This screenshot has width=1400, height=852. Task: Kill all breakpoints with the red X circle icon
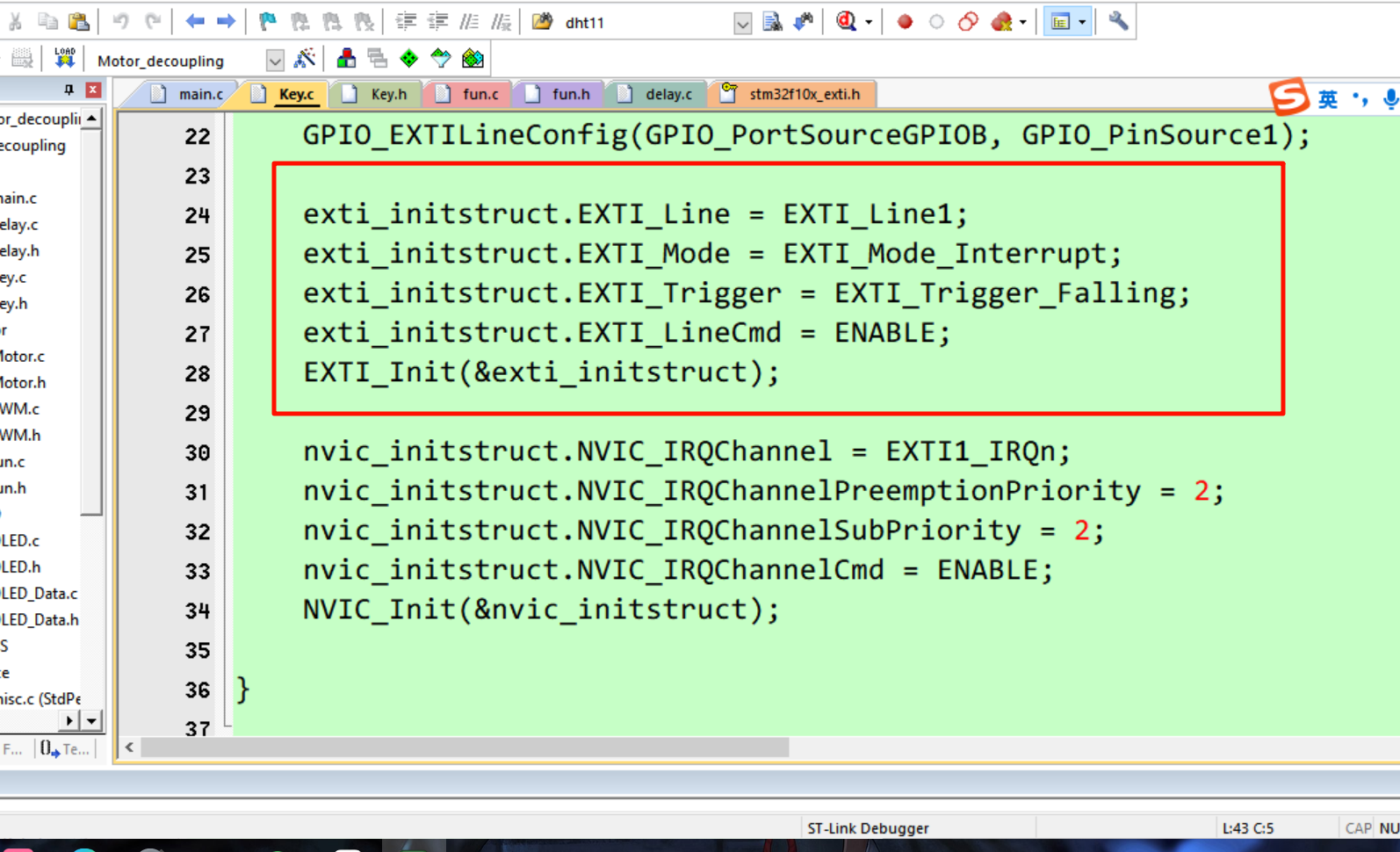tap(1001, 22)
